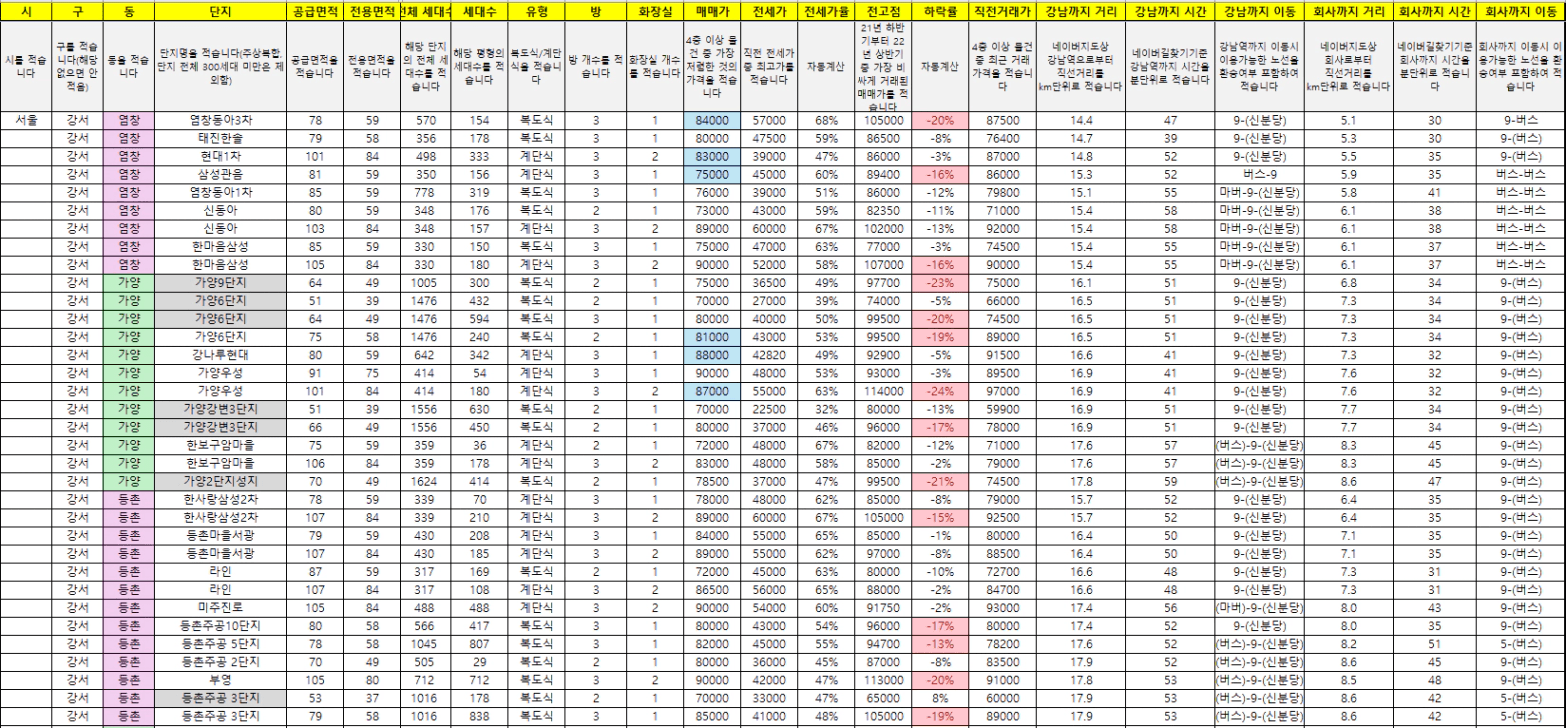Select the 화장실 header cell
1566x728 pixels.
(655, 12)
